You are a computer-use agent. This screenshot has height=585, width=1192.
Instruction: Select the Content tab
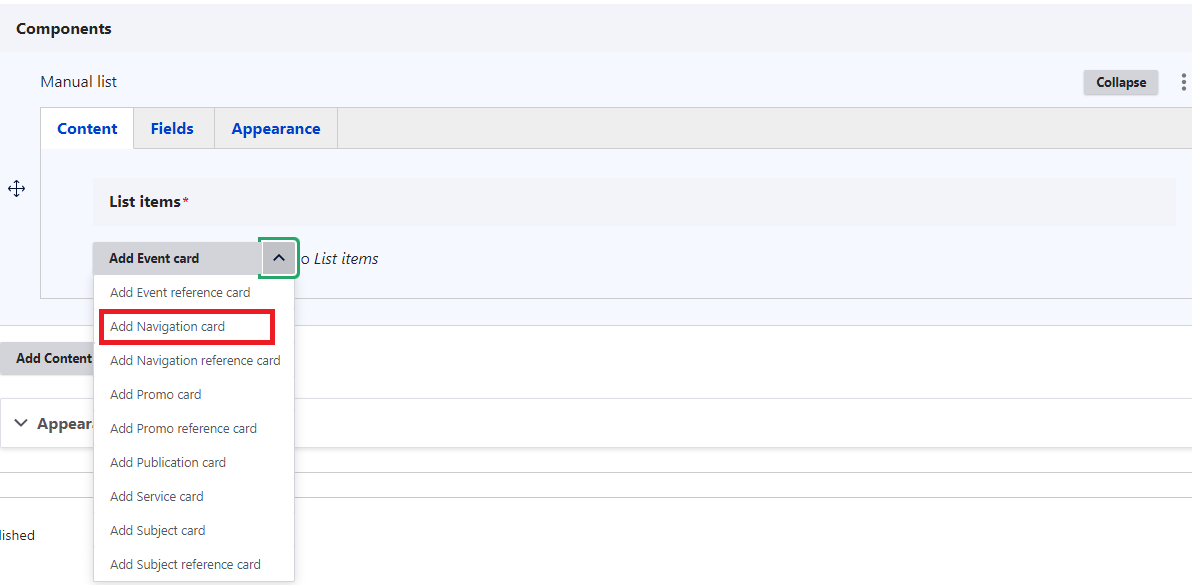click(87, 129)
